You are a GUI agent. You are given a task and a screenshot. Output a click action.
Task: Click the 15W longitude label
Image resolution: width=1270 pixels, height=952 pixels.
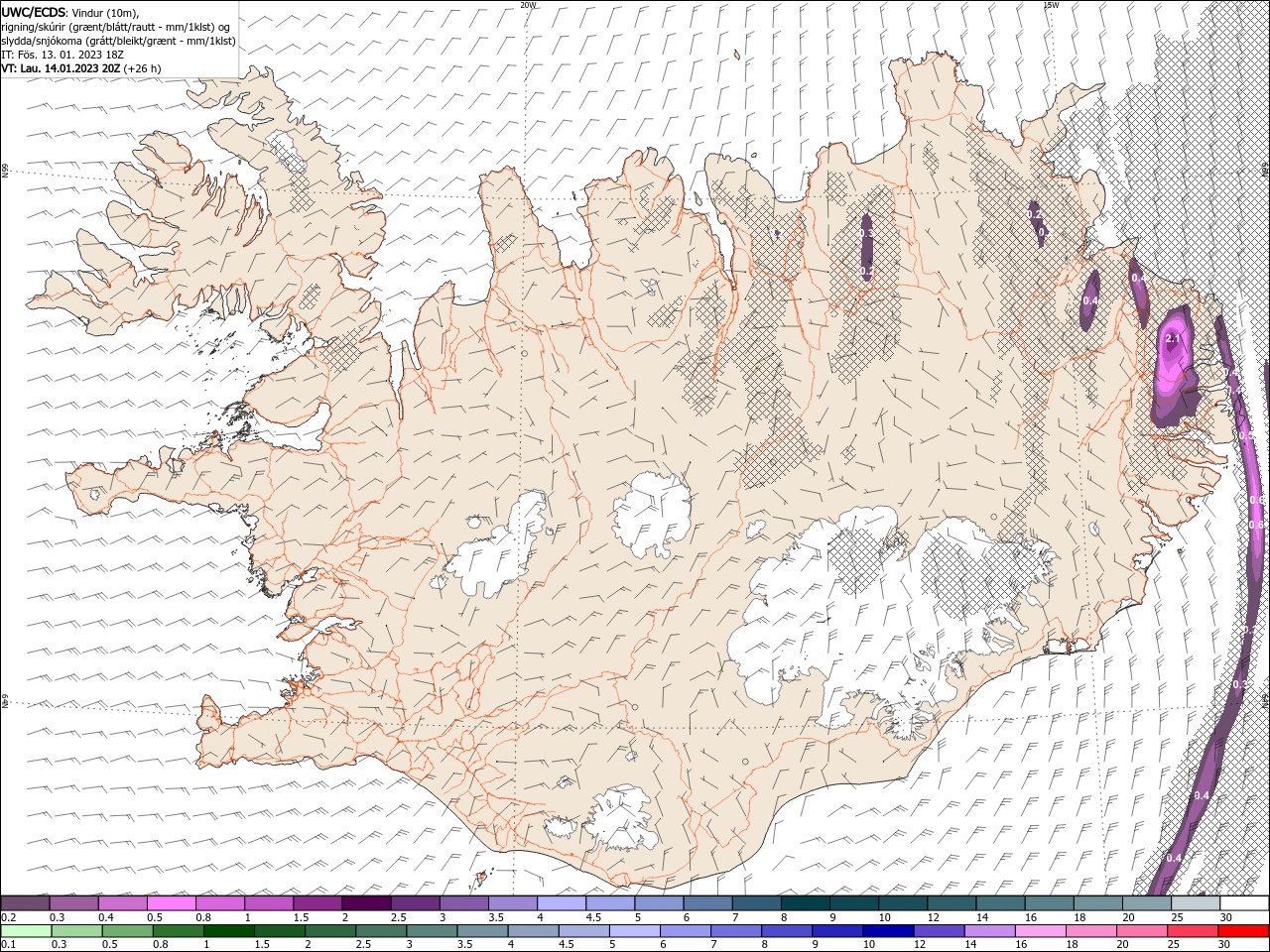[x=1051, y=5]
